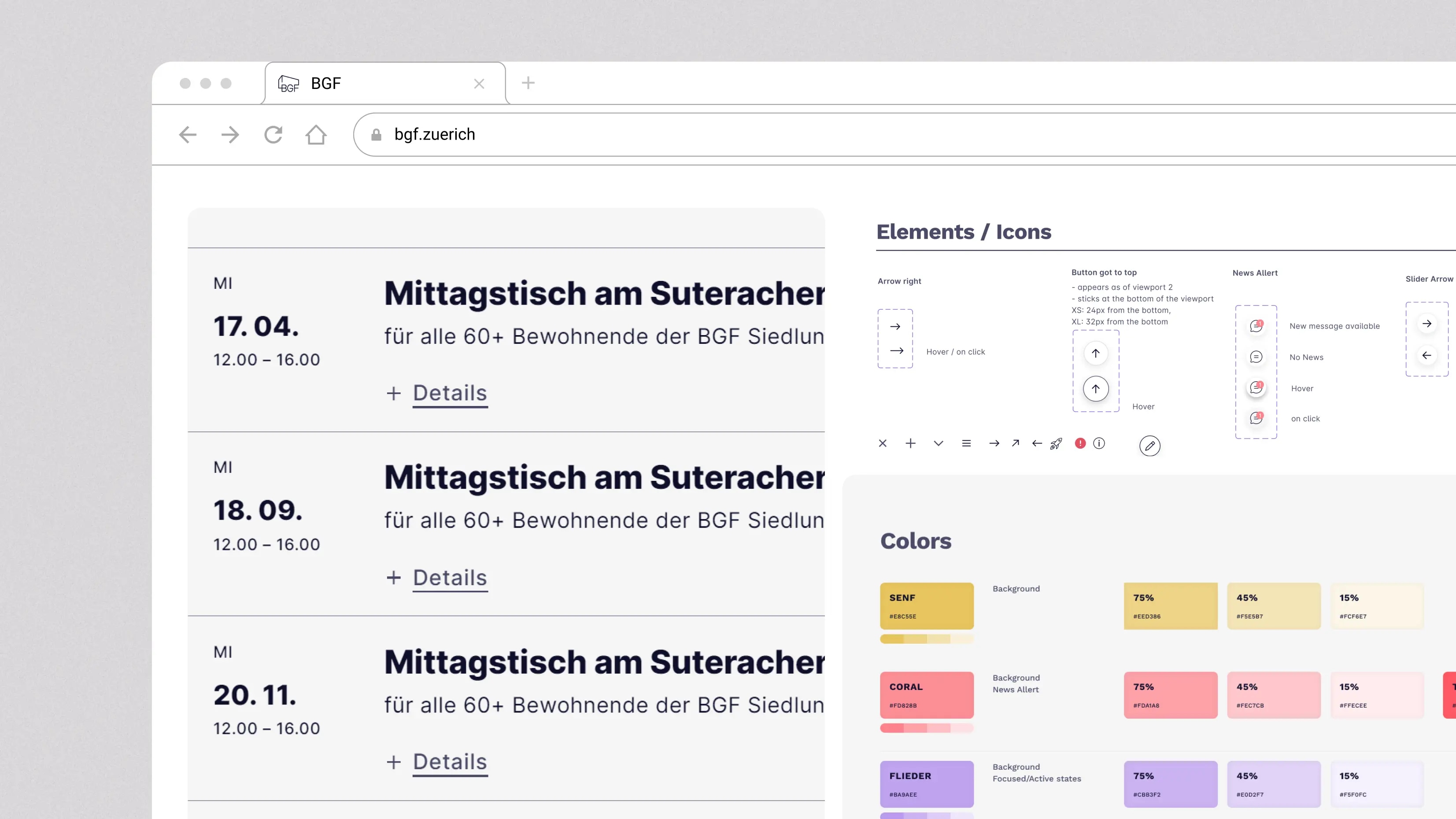
Task: Pick the Senf 45% swatch #F5E5B7
Action: click(x=1274, y=606)
